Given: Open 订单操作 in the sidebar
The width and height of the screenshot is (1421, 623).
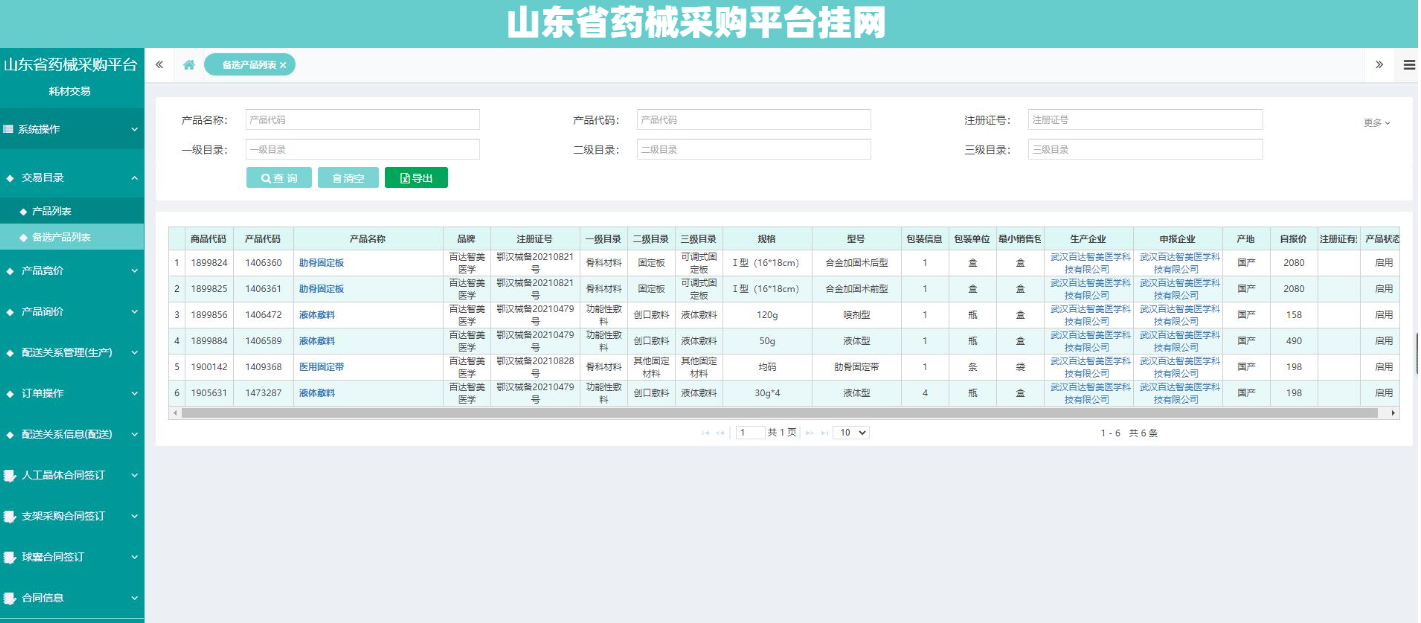Looking at the screenshot, I should point(72,393).
